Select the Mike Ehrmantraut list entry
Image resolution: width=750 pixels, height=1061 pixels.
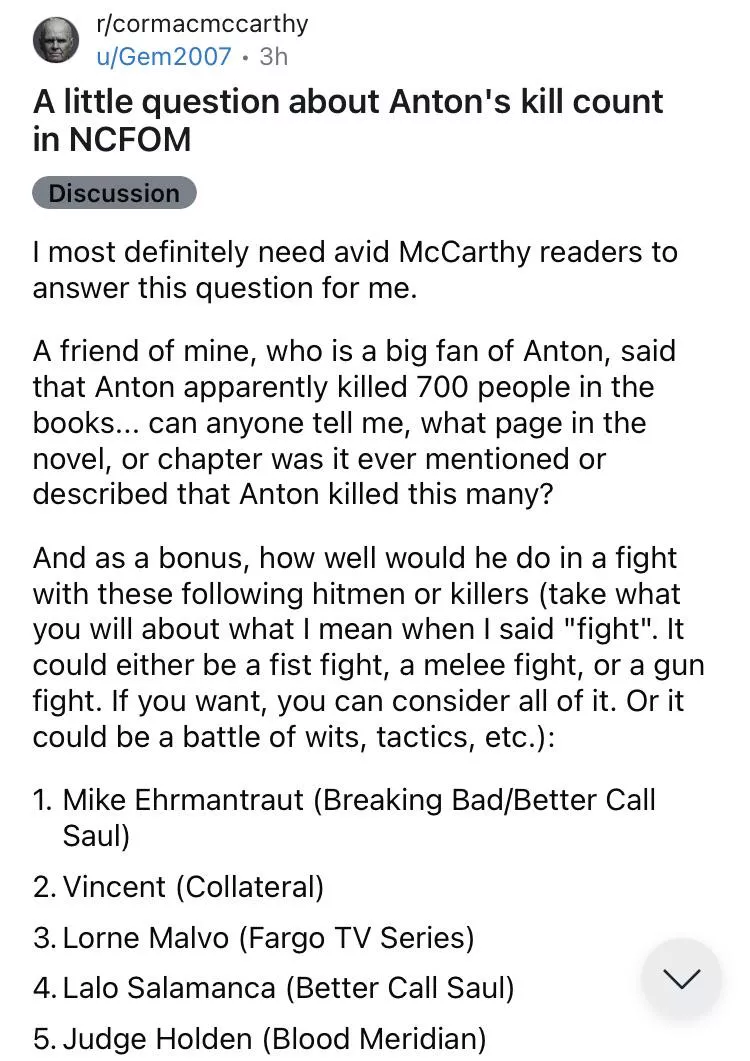tap(358, 817)
